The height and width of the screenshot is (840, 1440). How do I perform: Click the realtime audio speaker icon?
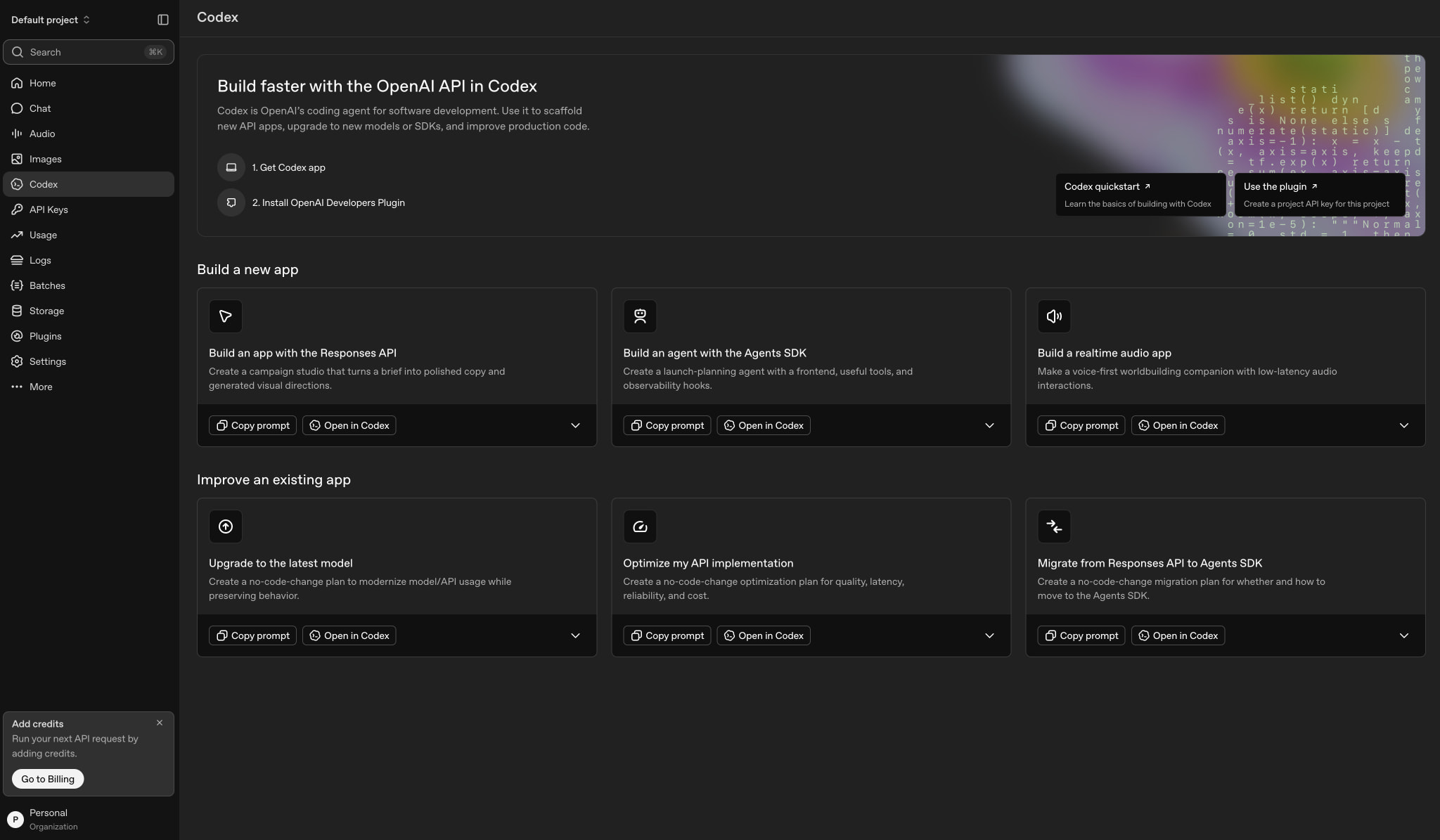tap(1054, 316)
